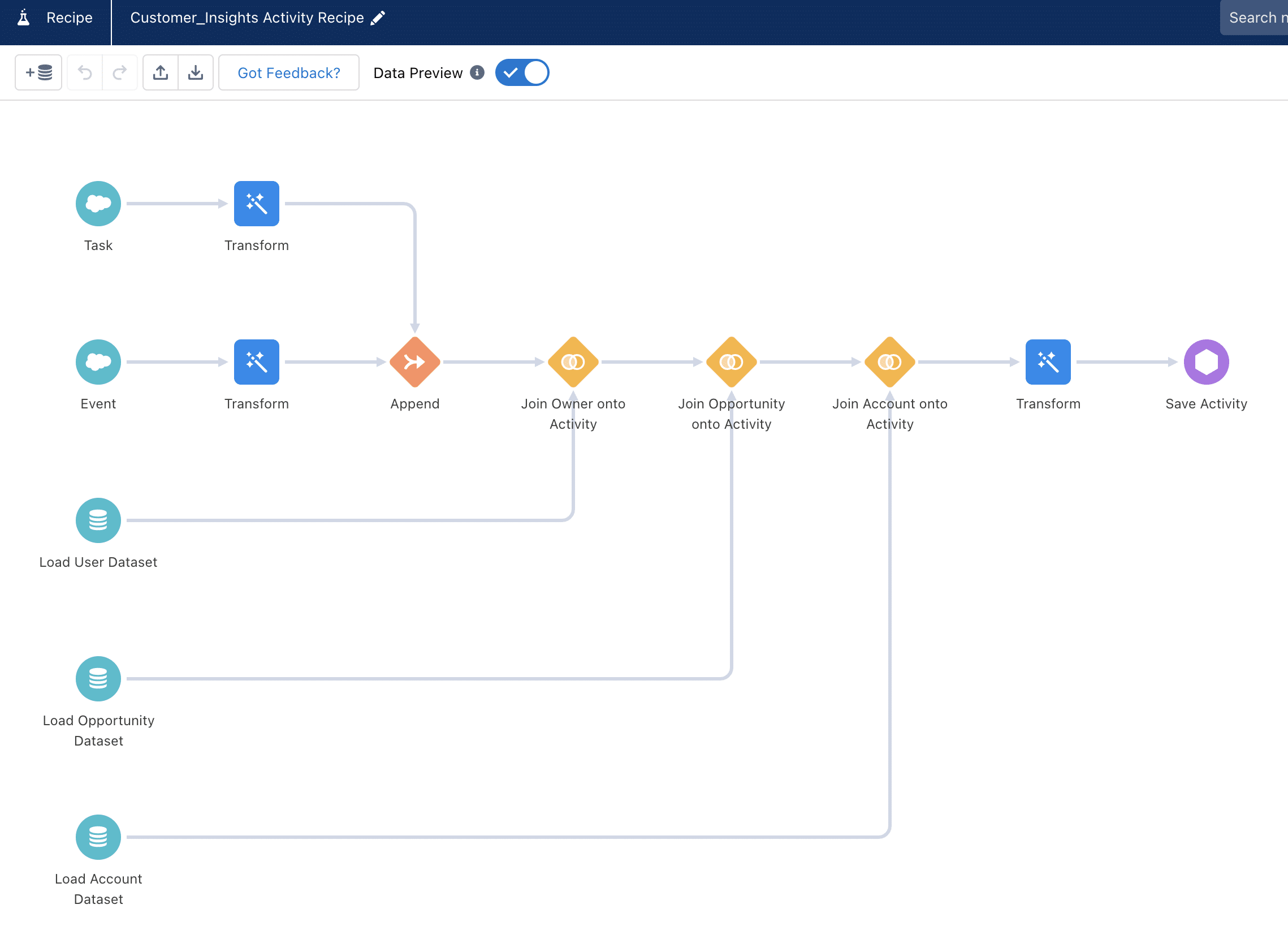Select the Event input node icon
Image resolution: width=1288 pixels, height=939 pixels.
point(98,362)
